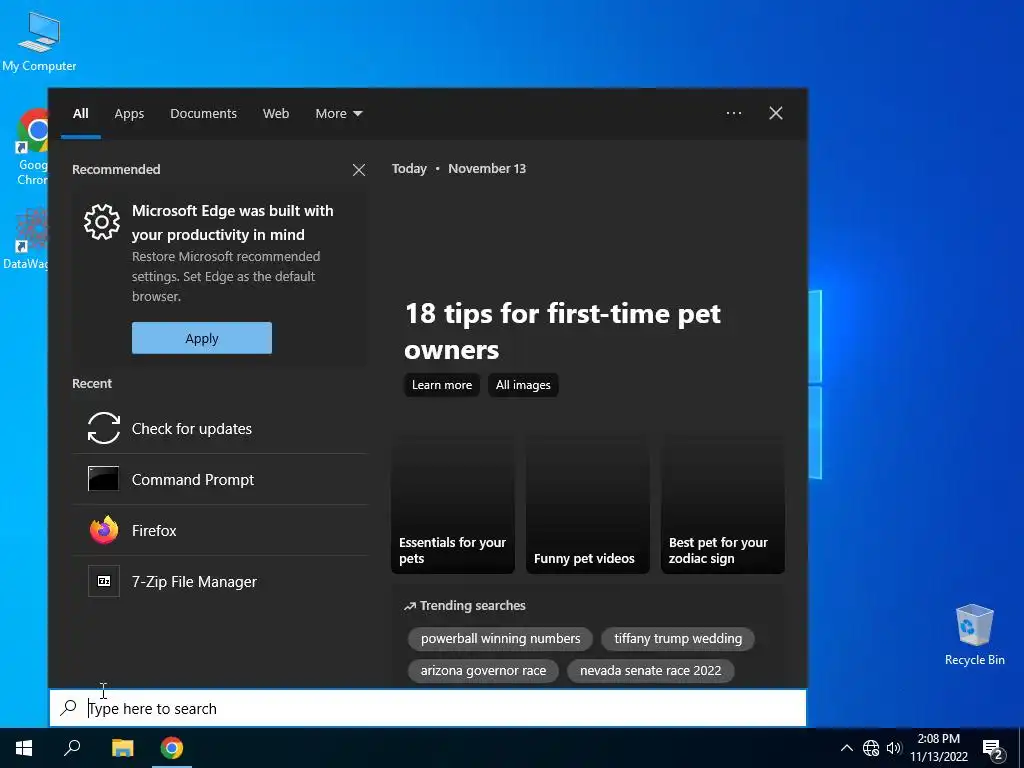1024x768 pixels.
Task: Select arizona governor race trending search
Action: pos(483,671)
